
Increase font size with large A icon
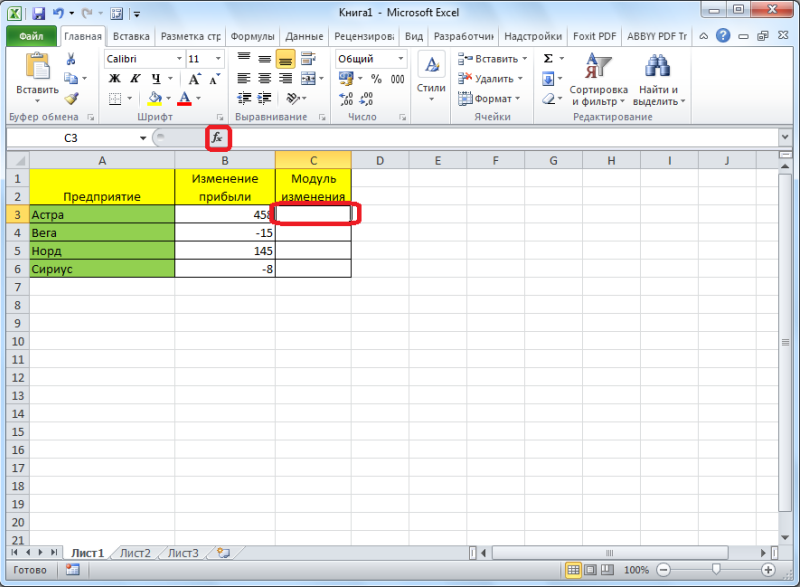coord(195,79)
